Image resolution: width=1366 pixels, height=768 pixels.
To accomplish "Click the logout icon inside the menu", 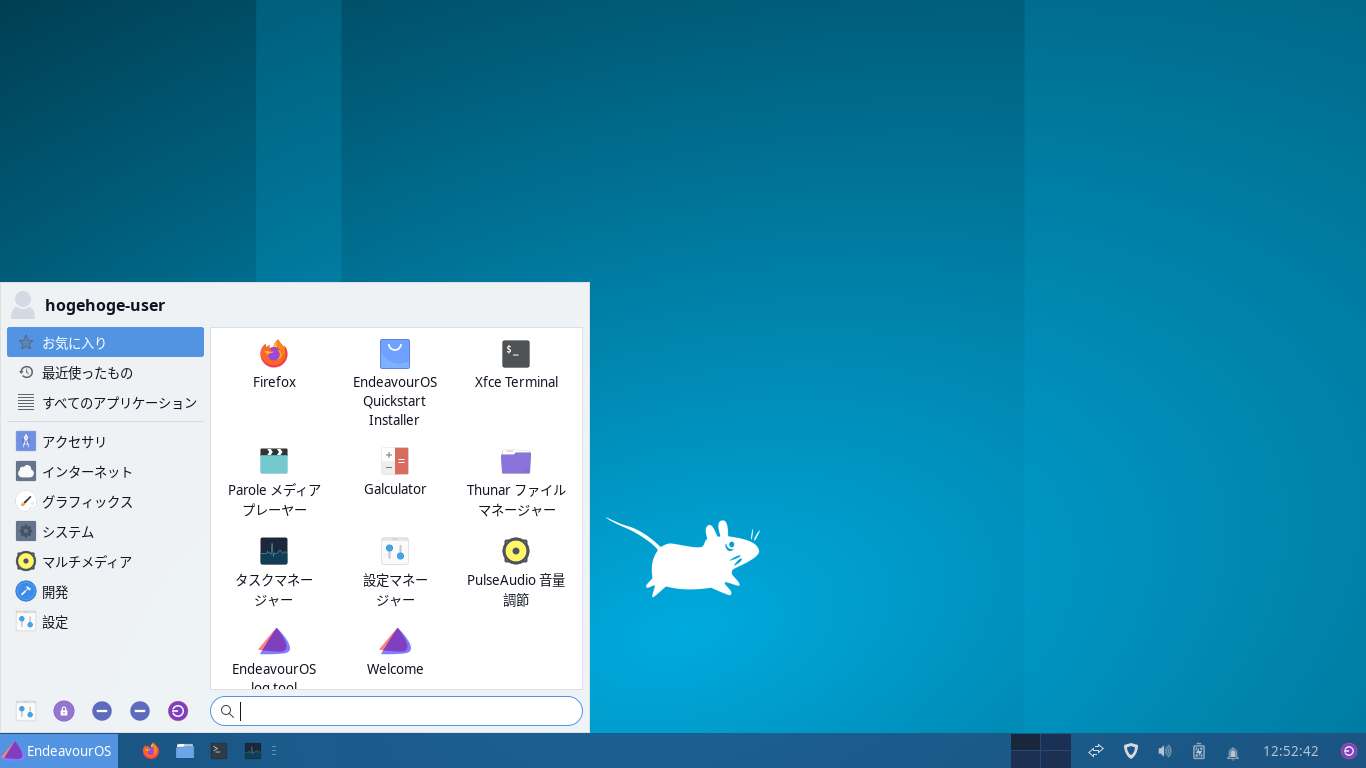I will (178, 711).
